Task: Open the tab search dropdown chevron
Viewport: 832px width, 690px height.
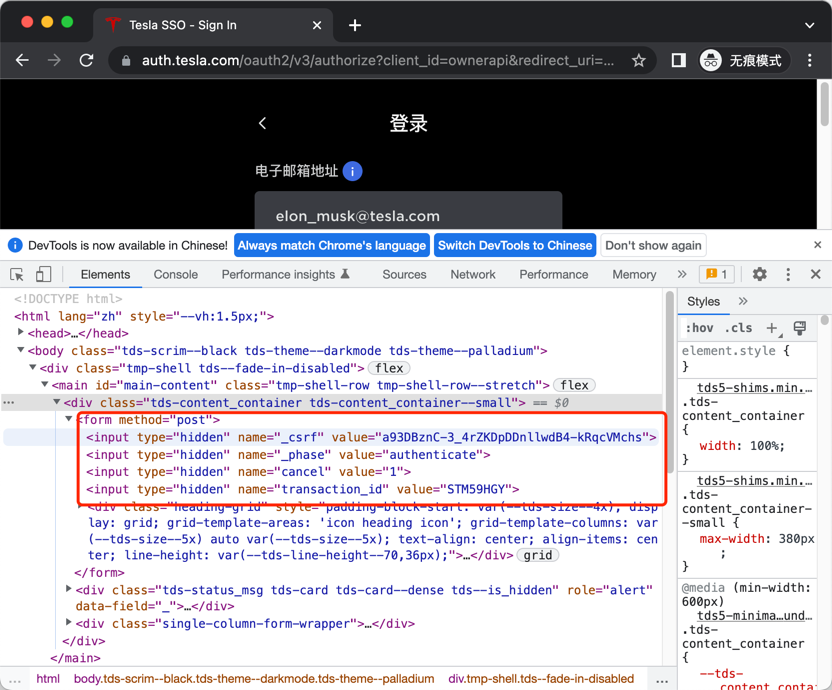Action: (x=810, y=25)
